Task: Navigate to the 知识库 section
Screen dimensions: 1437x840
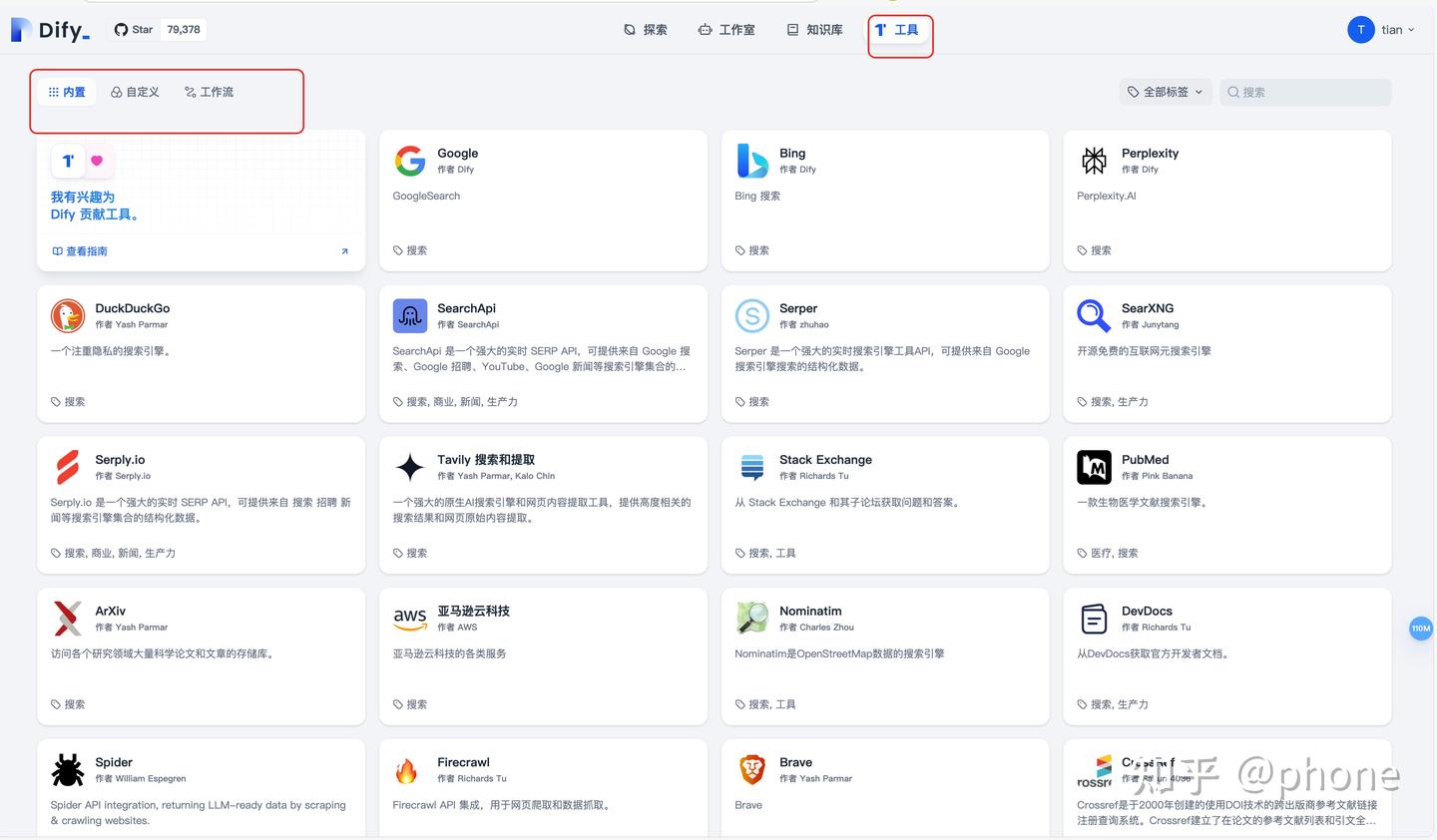Action: (813, 29)
